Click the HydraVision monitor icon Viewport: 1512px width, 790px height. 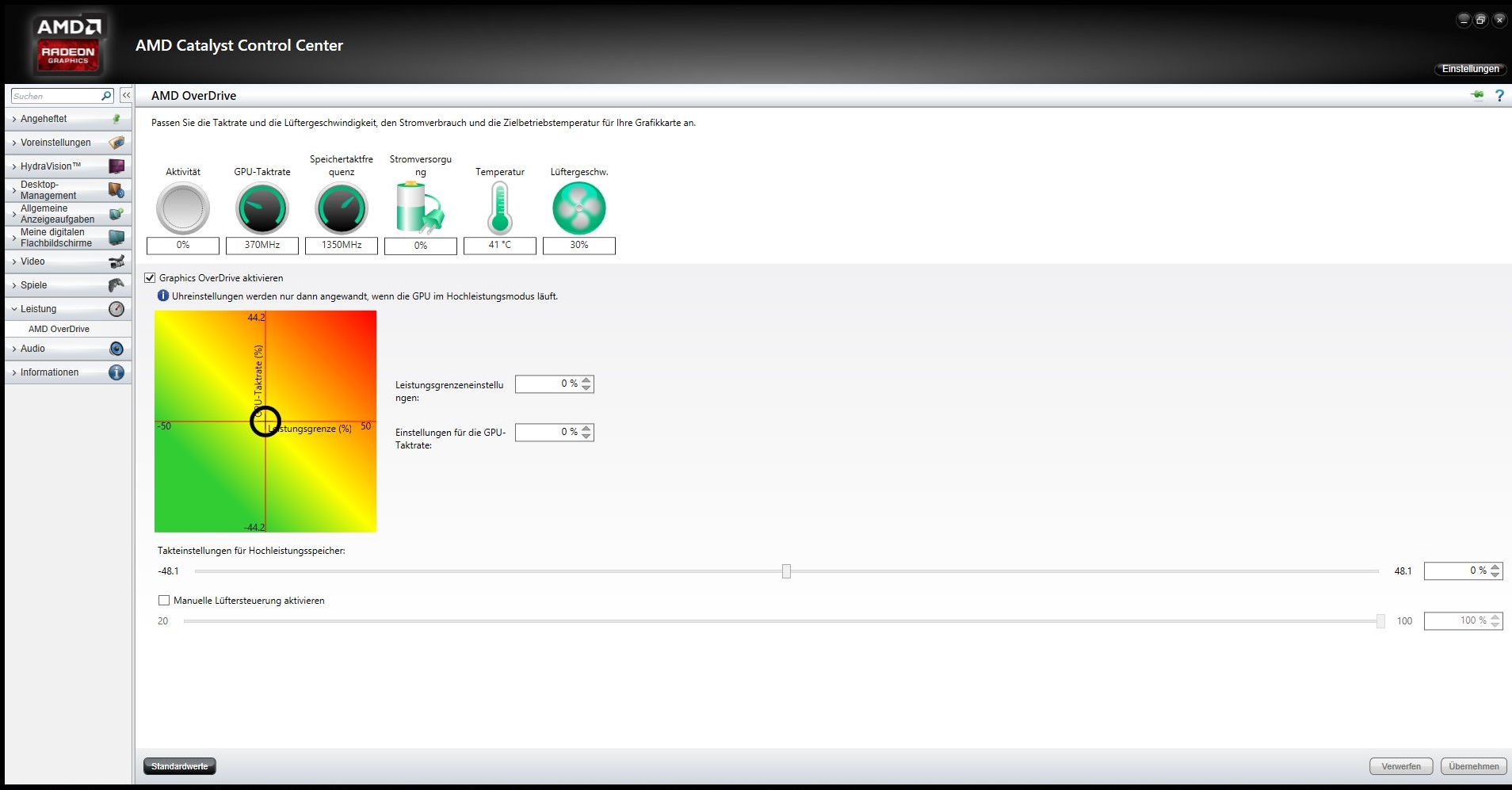116,166
